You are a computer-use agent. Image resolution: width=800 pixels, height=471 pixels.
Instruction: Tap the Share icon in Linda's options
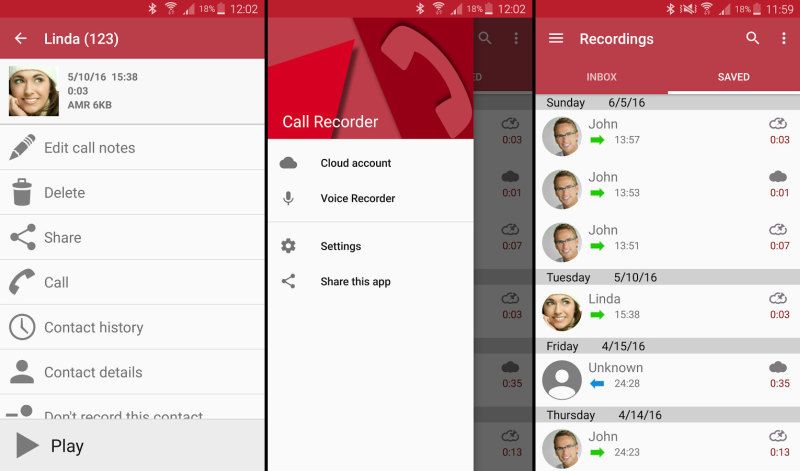pyautogui.click(x=23, y=237)
